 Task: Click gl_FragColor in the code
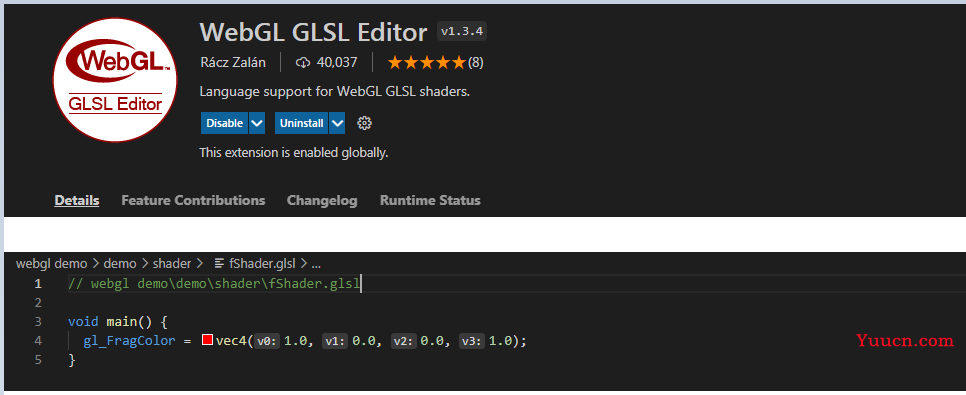pyautogui.click(x=129, y=341)
